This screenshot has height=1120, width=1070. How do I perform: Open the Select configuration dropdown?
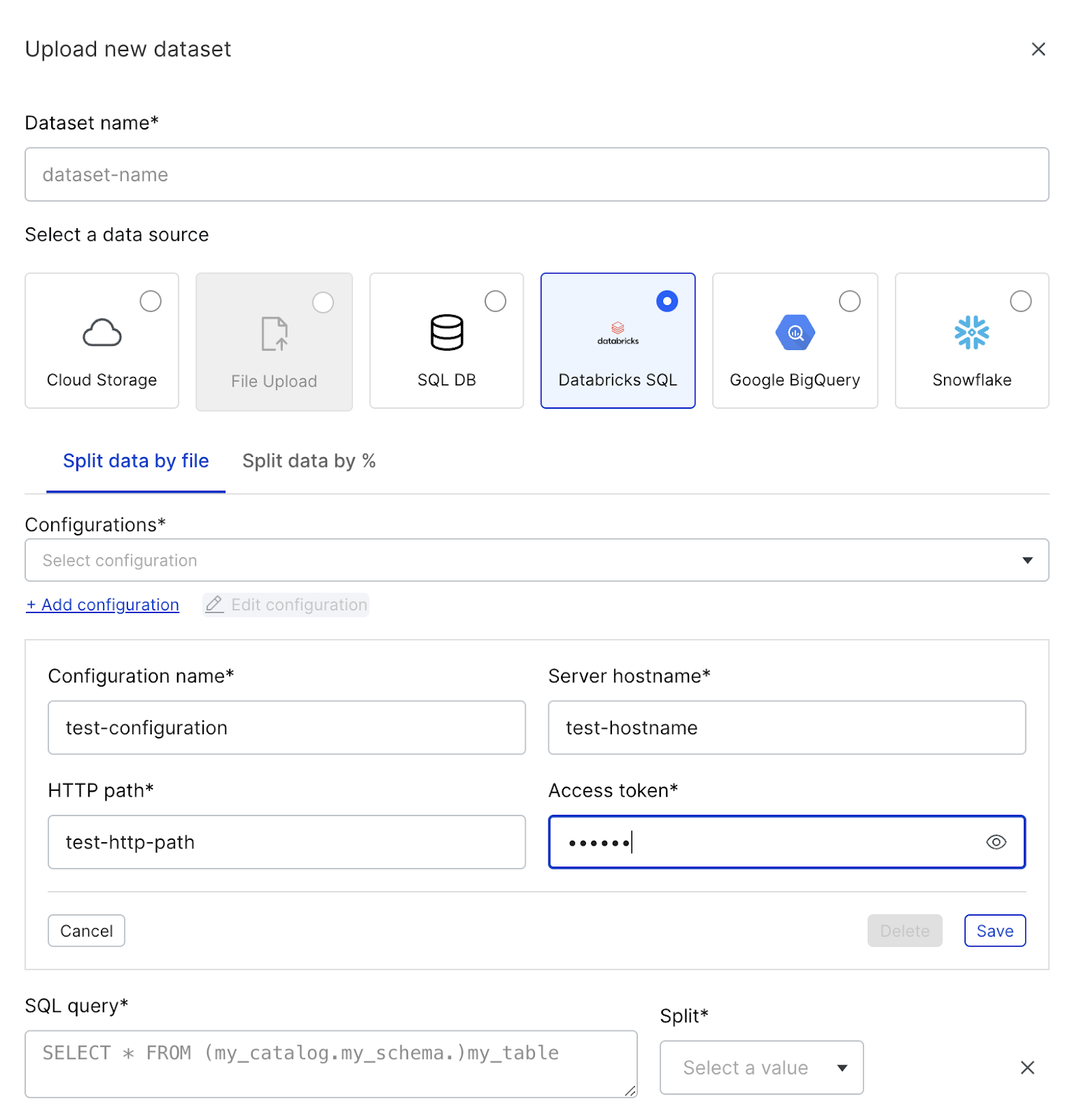(x=537, y=560)
